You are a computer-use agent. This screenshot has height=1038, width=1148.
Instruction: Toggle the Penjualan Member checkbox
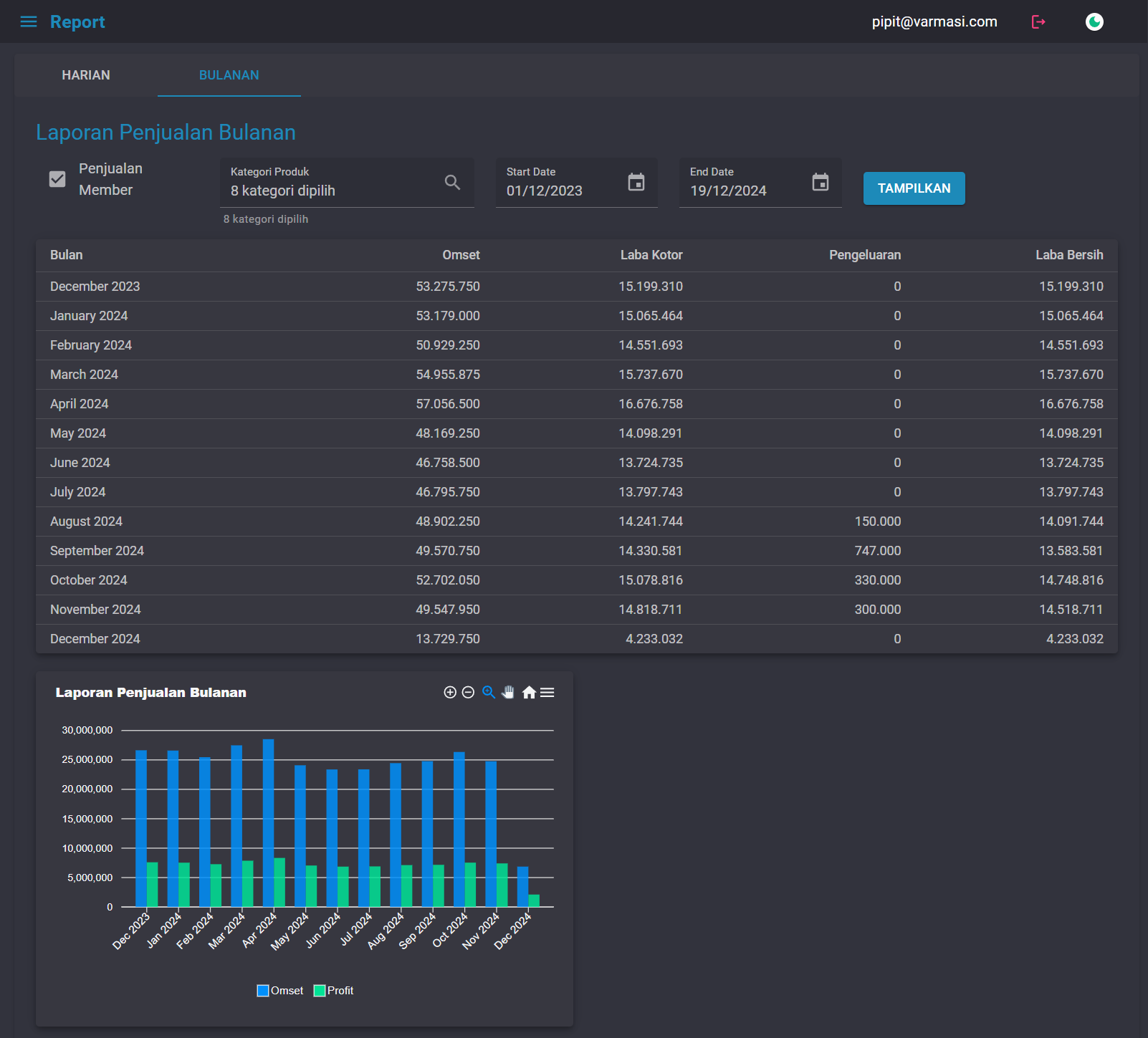pos(57,179)
